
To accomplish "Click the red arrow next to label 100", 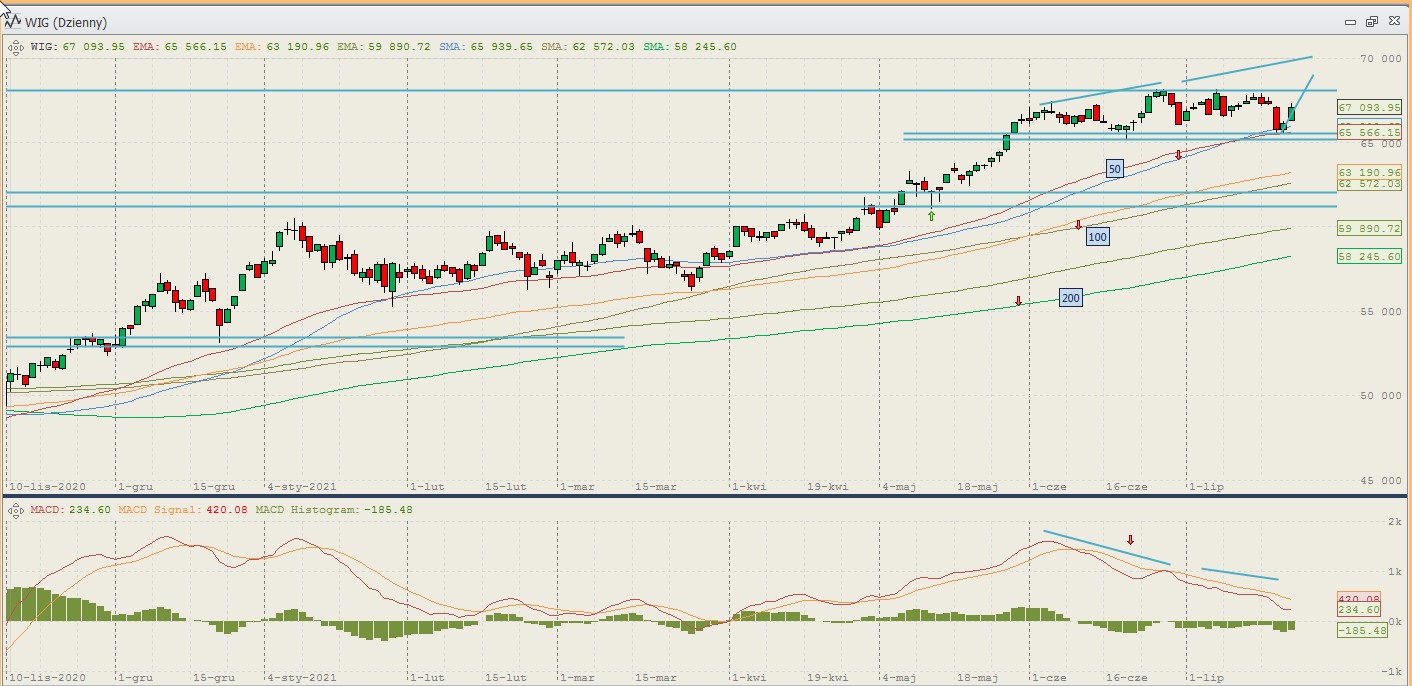I will pyautogui.click(x=1078, y=225).
